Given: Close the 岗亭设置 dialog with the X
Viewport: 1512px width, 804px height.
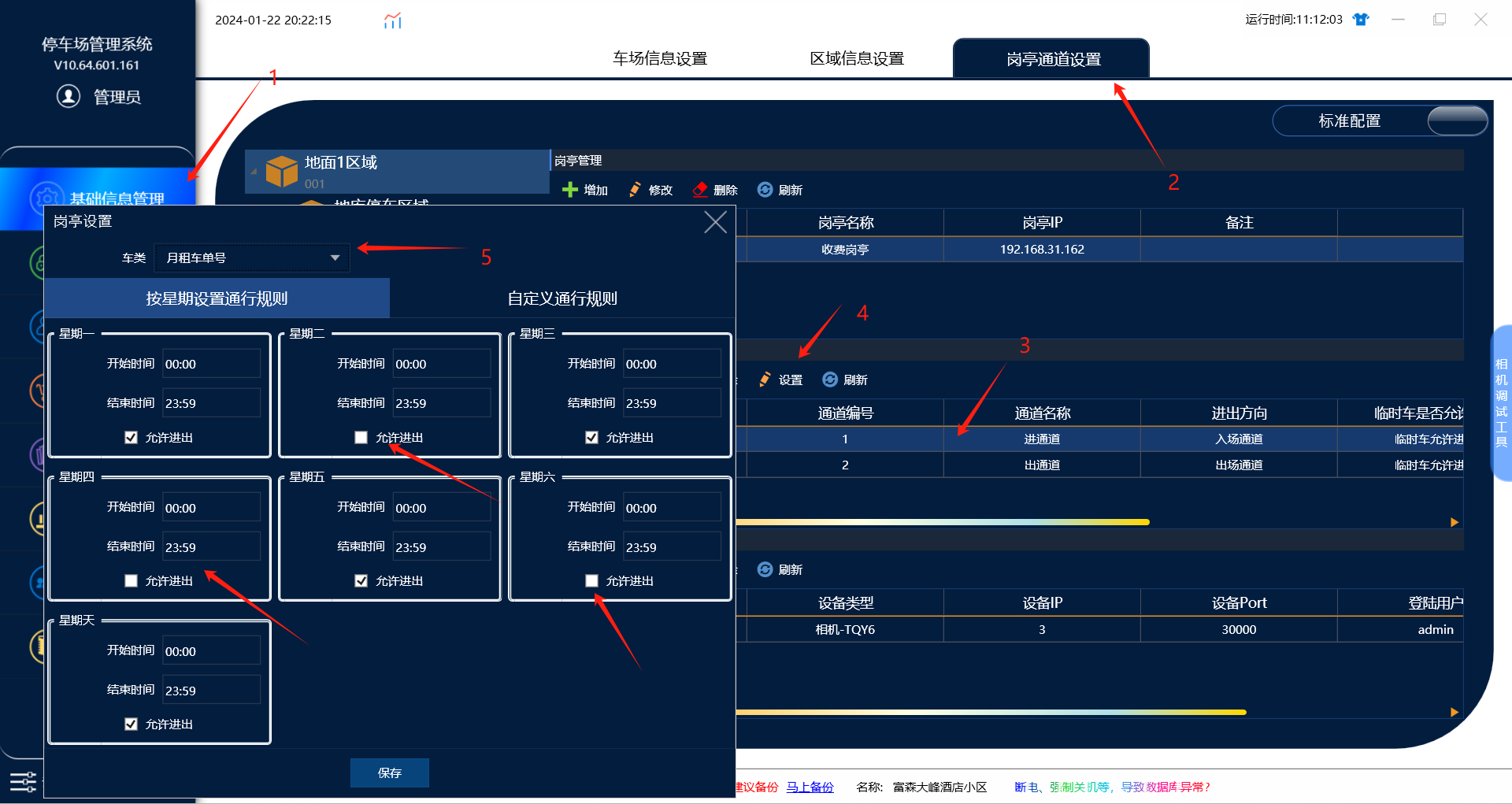Looking at the screenshot, I should [715, 222].
